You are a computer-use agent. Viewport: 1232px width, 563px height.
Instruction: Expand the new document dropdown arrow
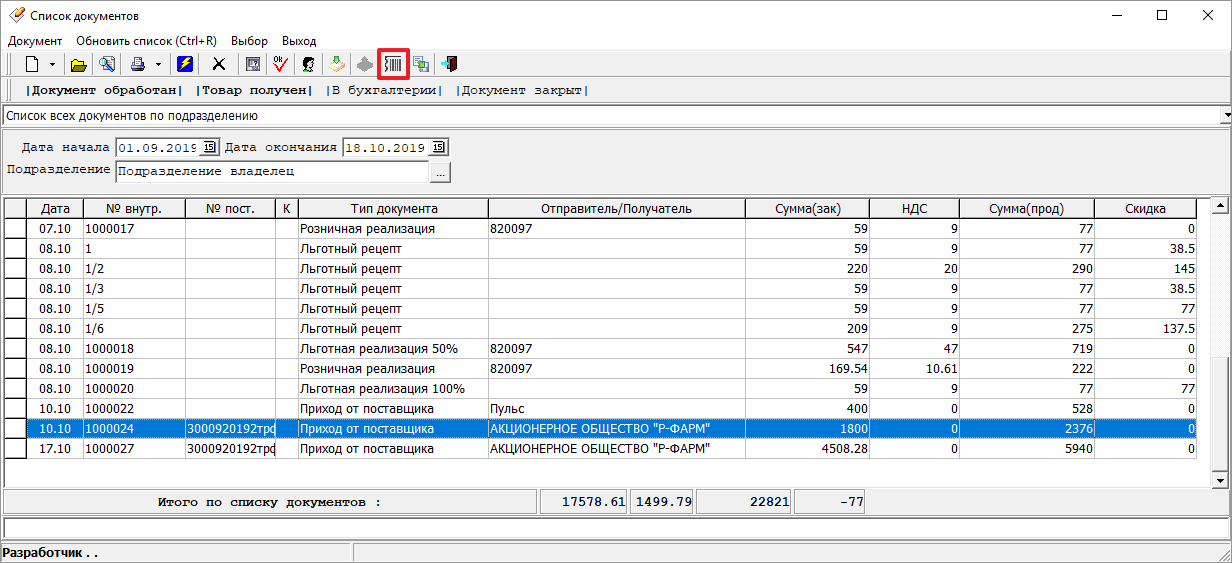pyautogui.click(x=52, y=64)
